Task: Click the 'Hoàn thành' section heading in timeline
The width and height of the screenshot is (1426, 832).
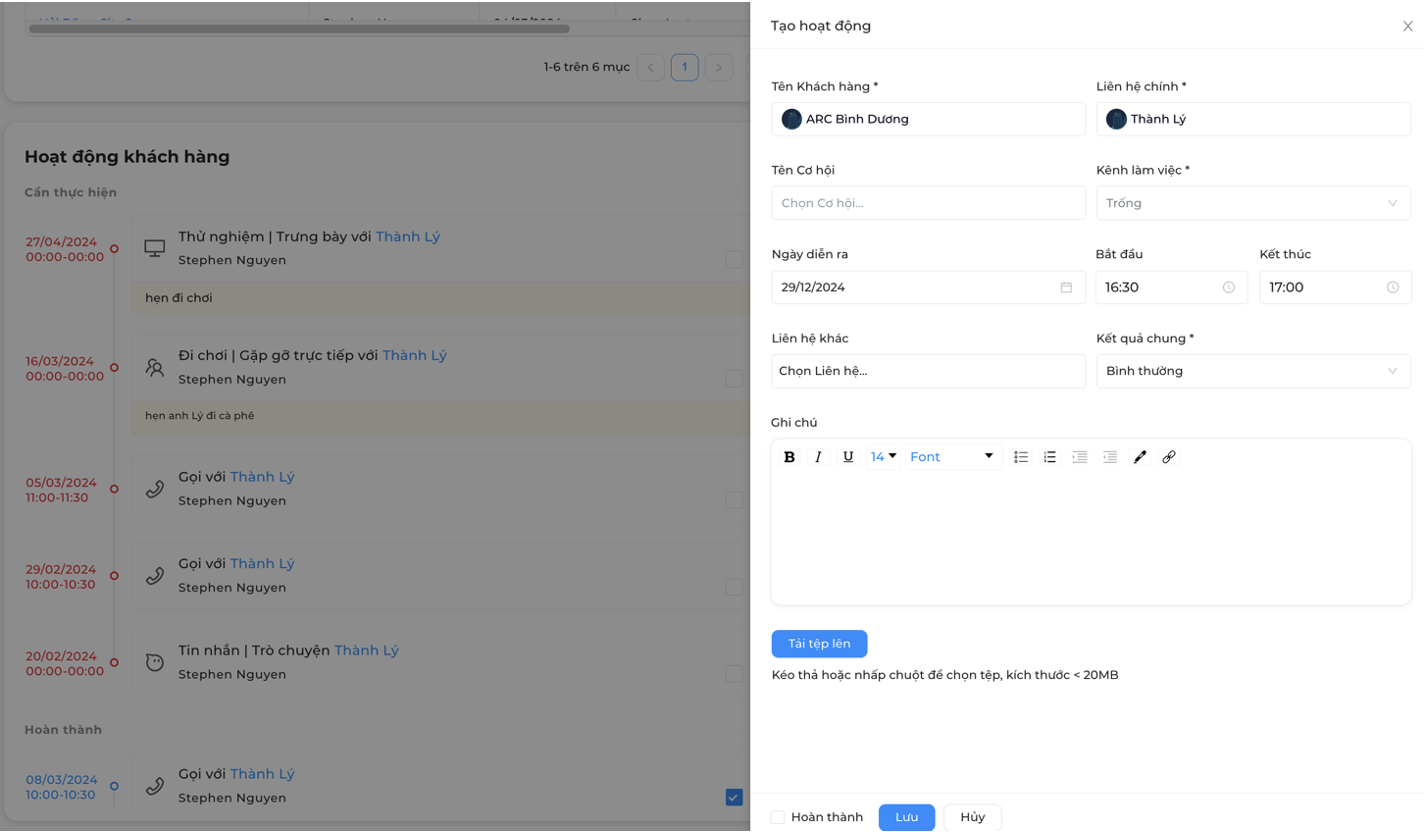Action: (63, 730)
